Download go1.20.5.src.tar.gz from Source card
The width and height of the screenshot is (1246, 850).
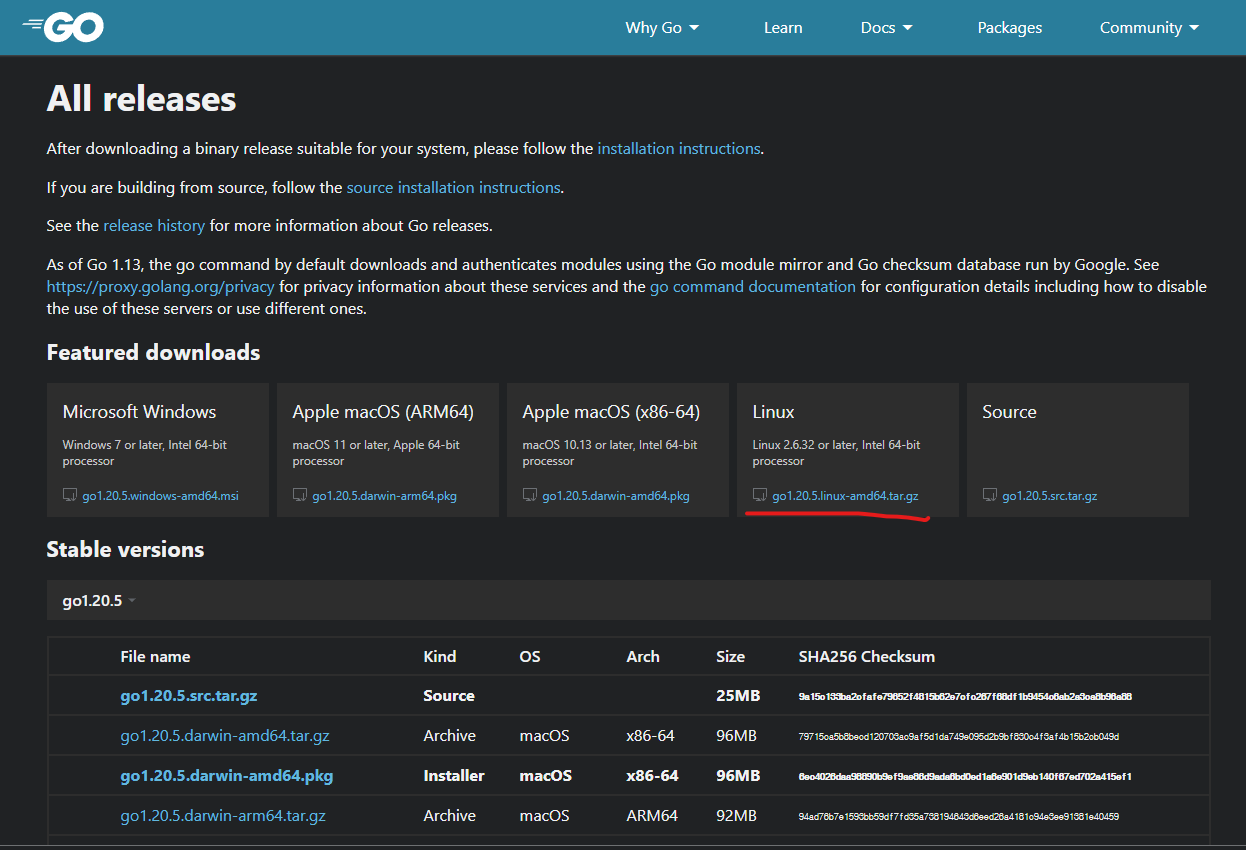[x=1049, y=496]
